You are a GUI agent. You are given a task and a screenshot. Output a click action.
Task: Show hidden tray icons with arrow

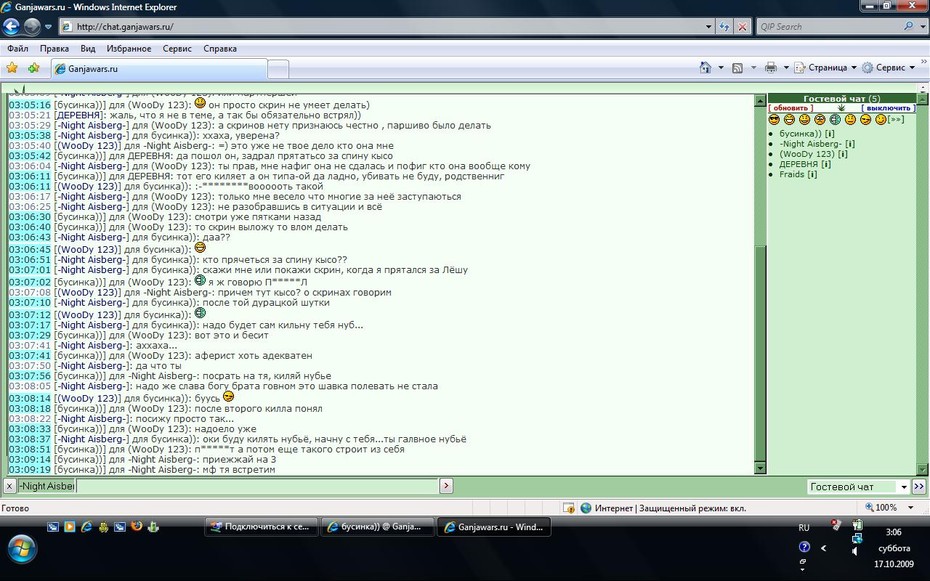tap(823, 548)
